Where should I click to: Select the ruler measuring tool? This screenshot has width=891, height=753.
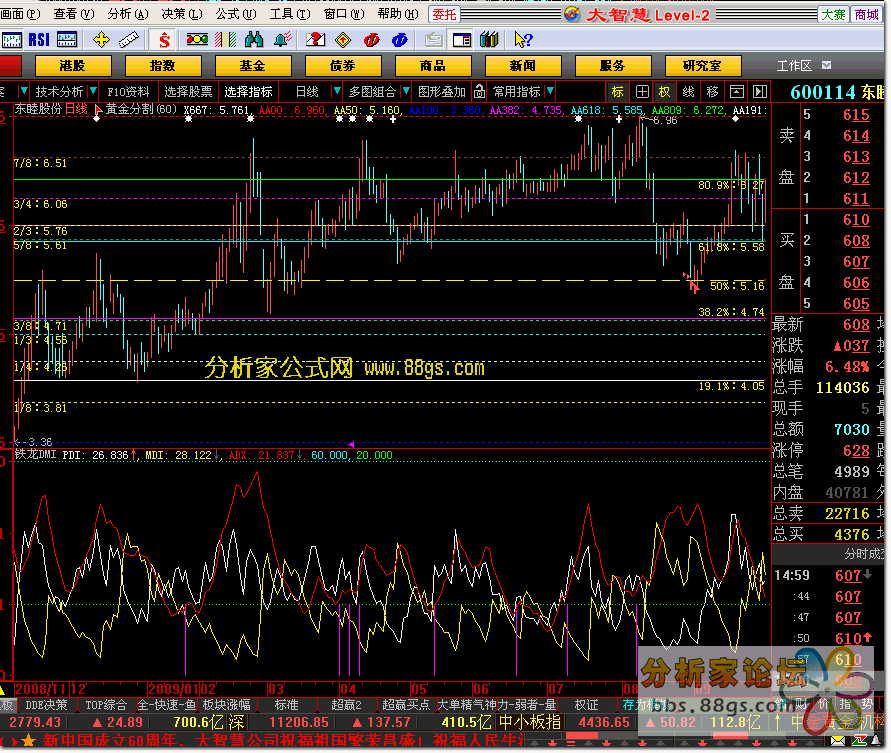[129, 39]
